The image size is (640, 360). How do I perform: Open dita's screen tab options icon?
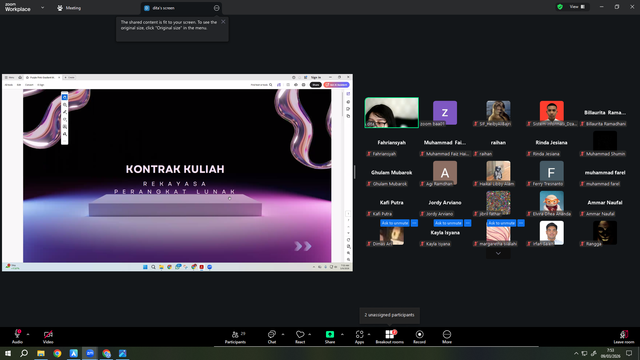(216, 8)
